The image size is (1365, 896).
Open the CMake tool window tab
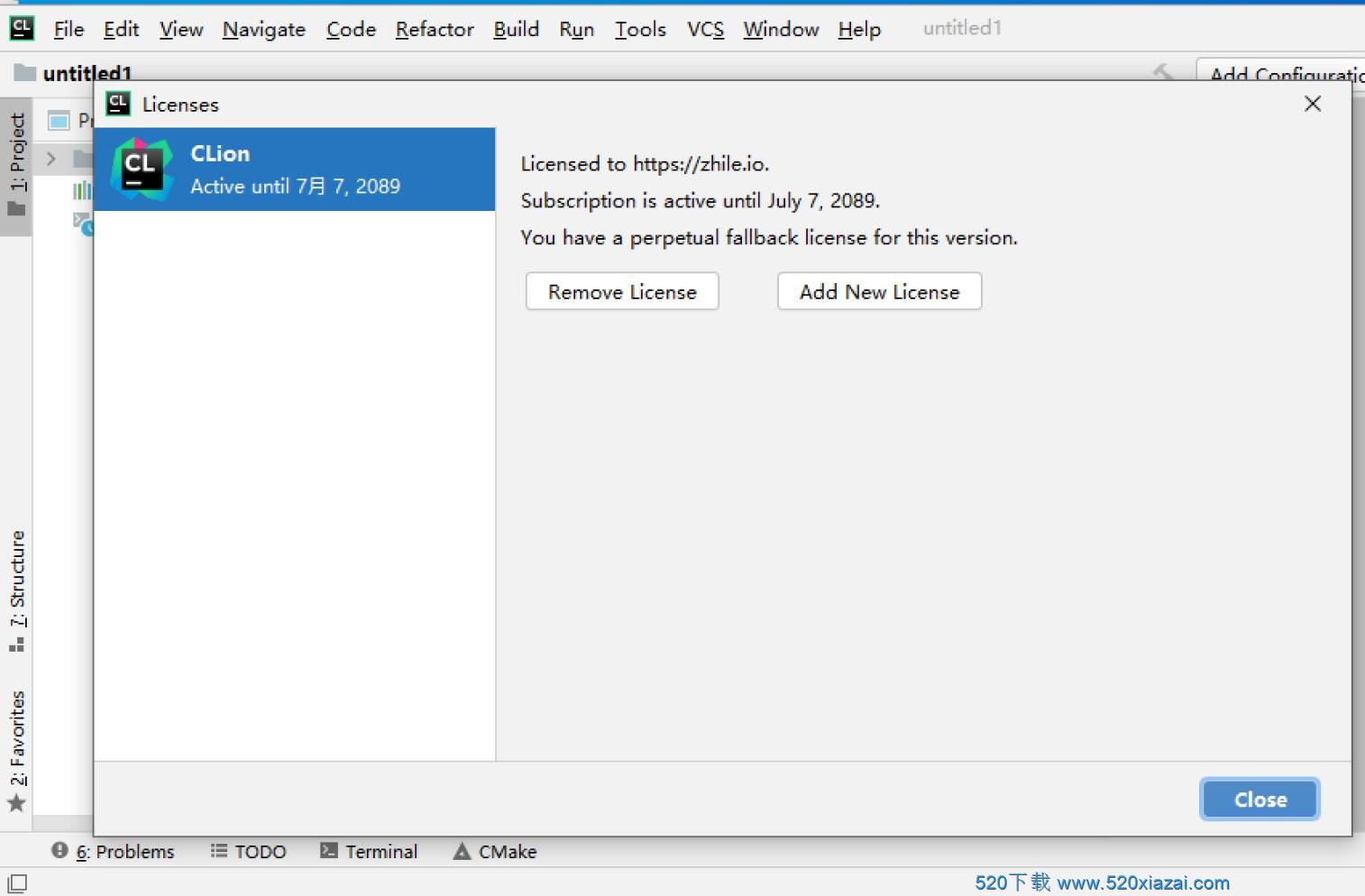pyautogui.click(x=495, y=851)
